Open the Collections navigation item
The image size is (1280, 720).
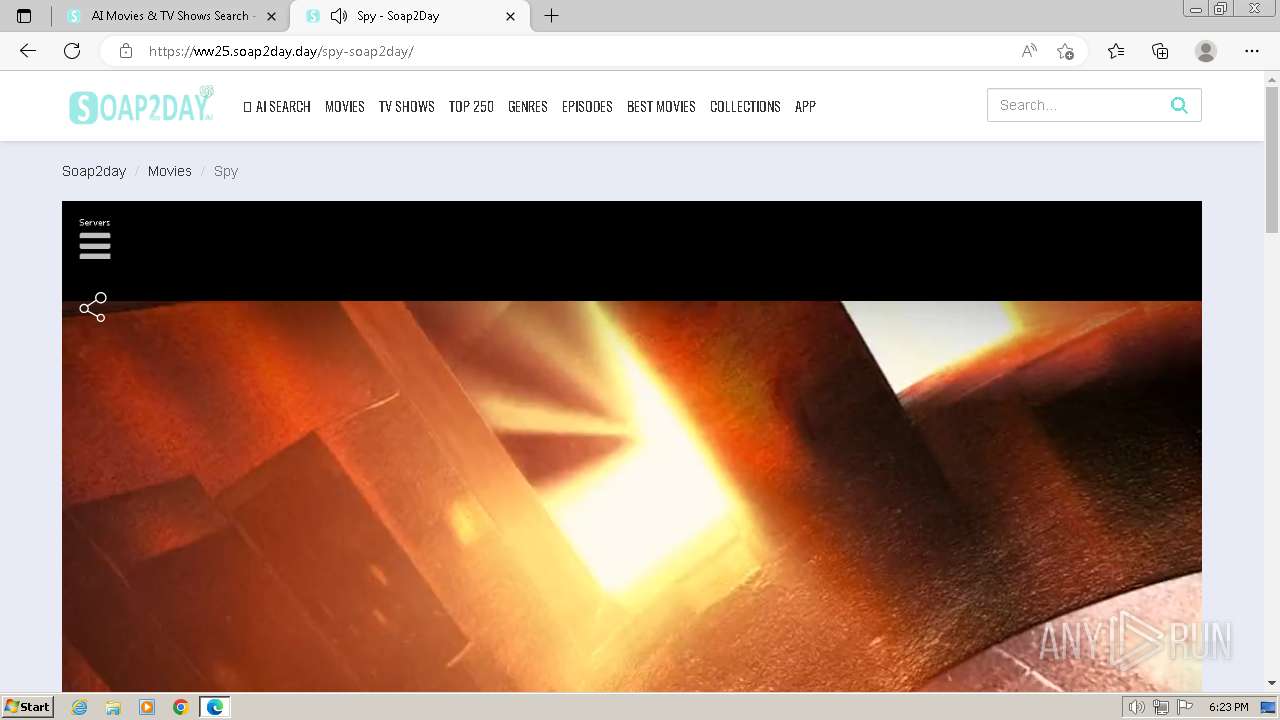(x=745, y=106)
